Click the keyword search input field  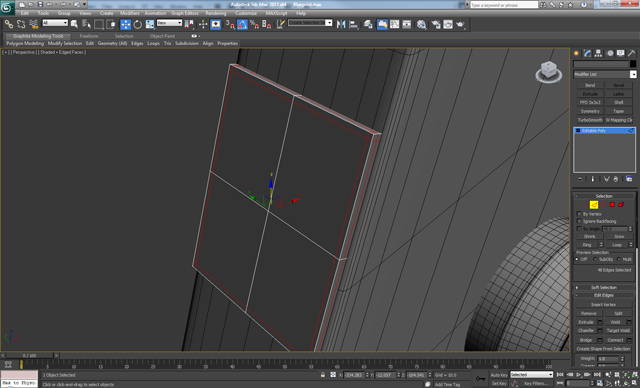[504, 5]
